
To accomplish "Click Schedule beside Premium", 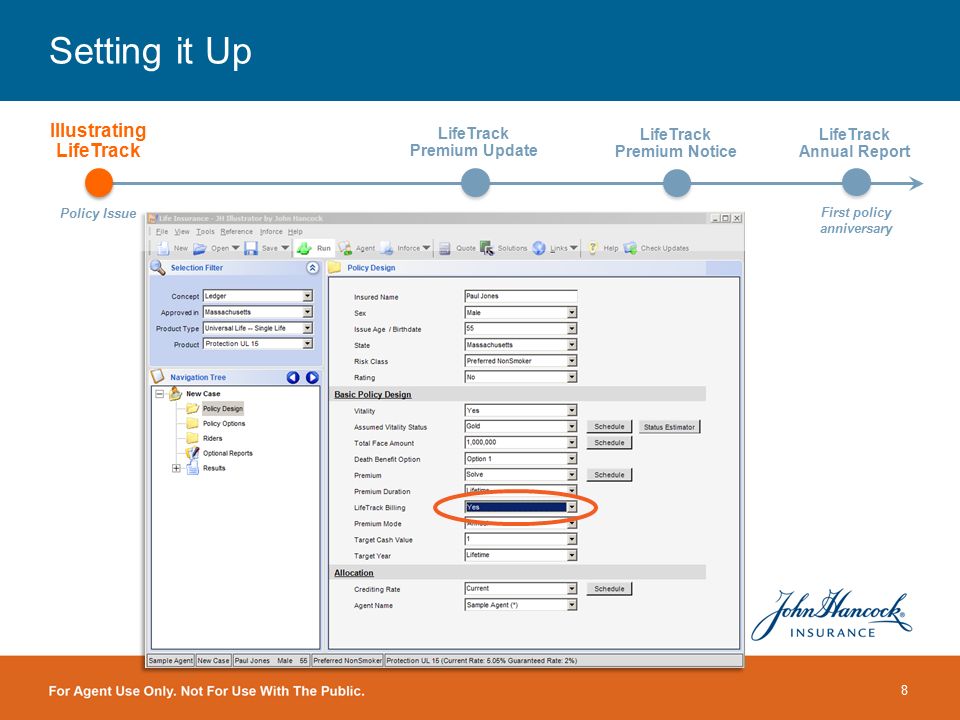I will (x=609, y=475).
